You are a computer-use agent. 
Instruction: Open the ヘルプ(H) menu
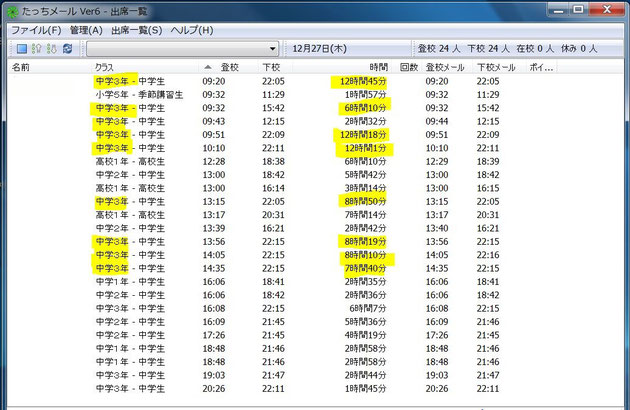[192, 30]
